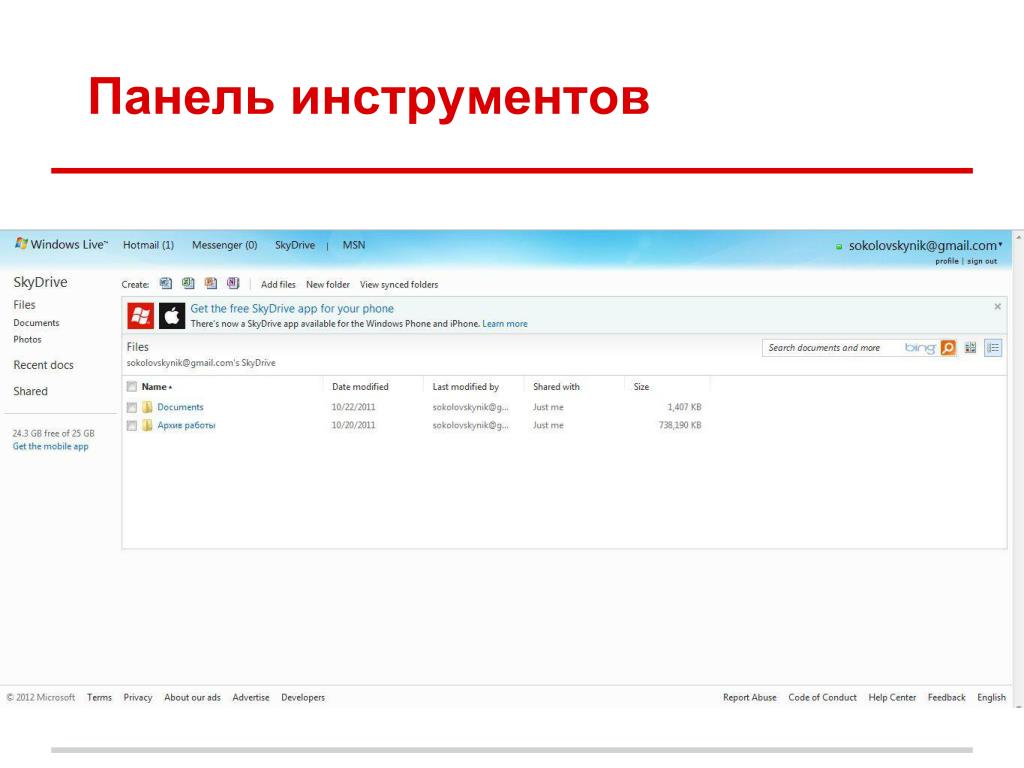The image size is (1024, 768).
Task: Open Code of Conduct footer link
Action: tap(822, 697)
